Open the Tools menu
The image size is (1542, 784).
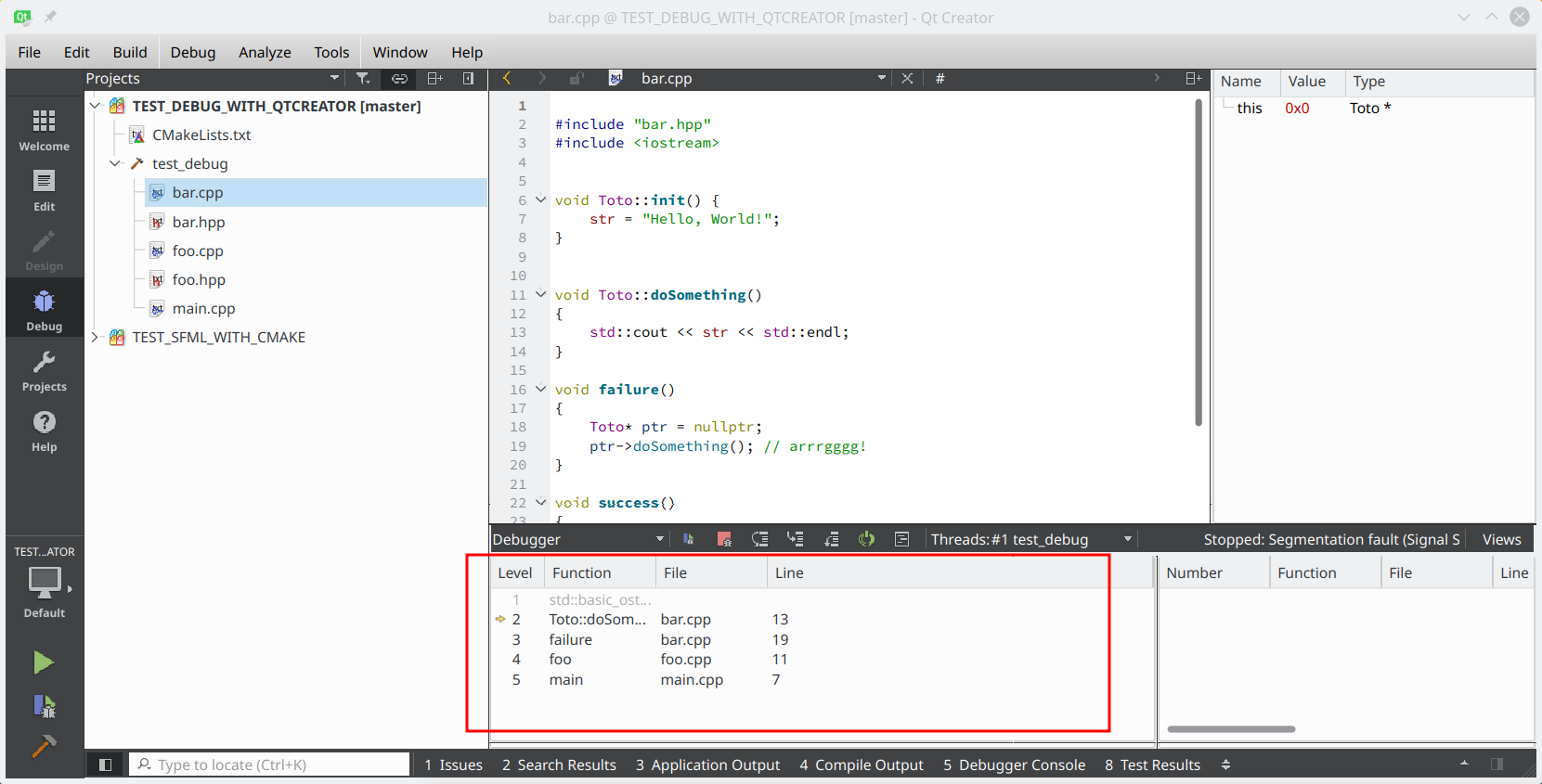(x=331, y=52)
